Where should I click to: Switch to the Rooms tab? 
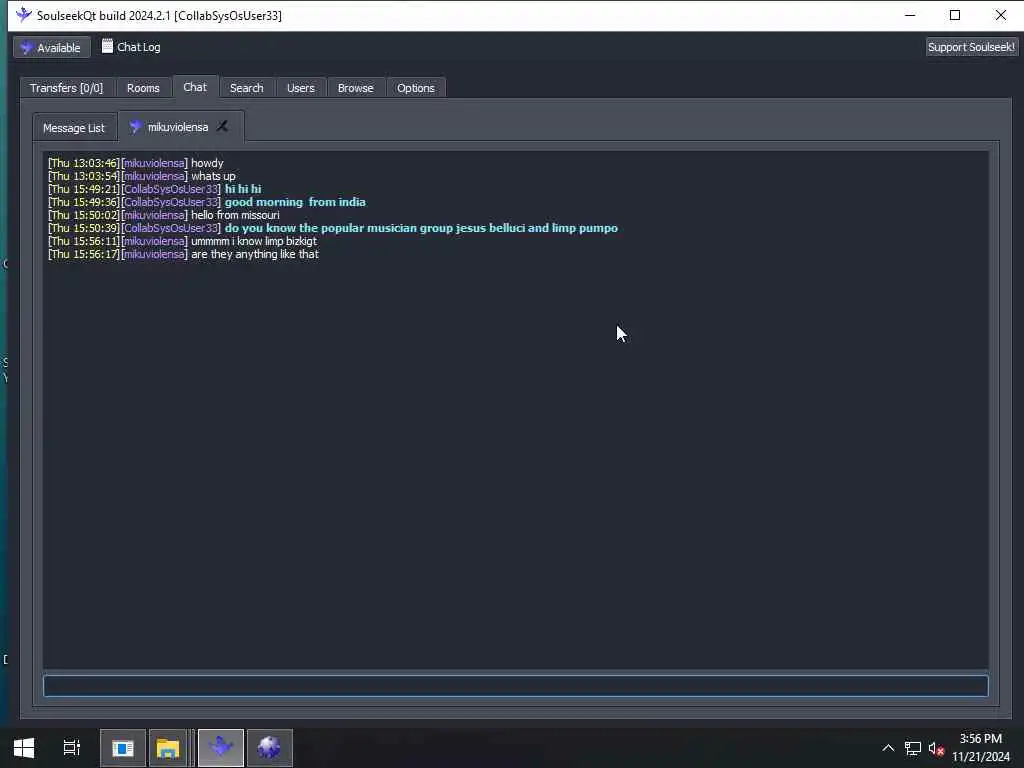[143, 88]
